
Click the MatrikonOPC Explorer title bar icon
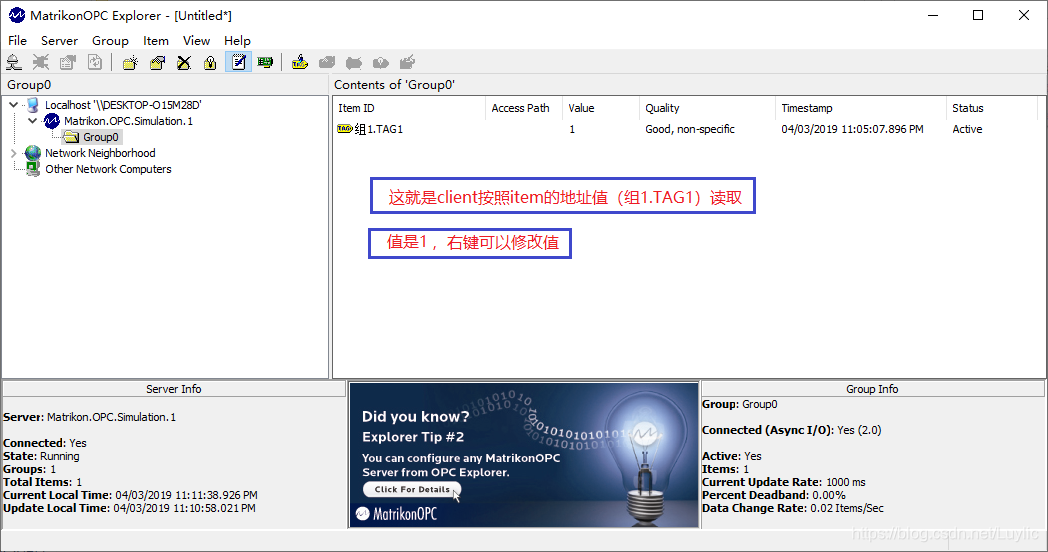(17, 15)
